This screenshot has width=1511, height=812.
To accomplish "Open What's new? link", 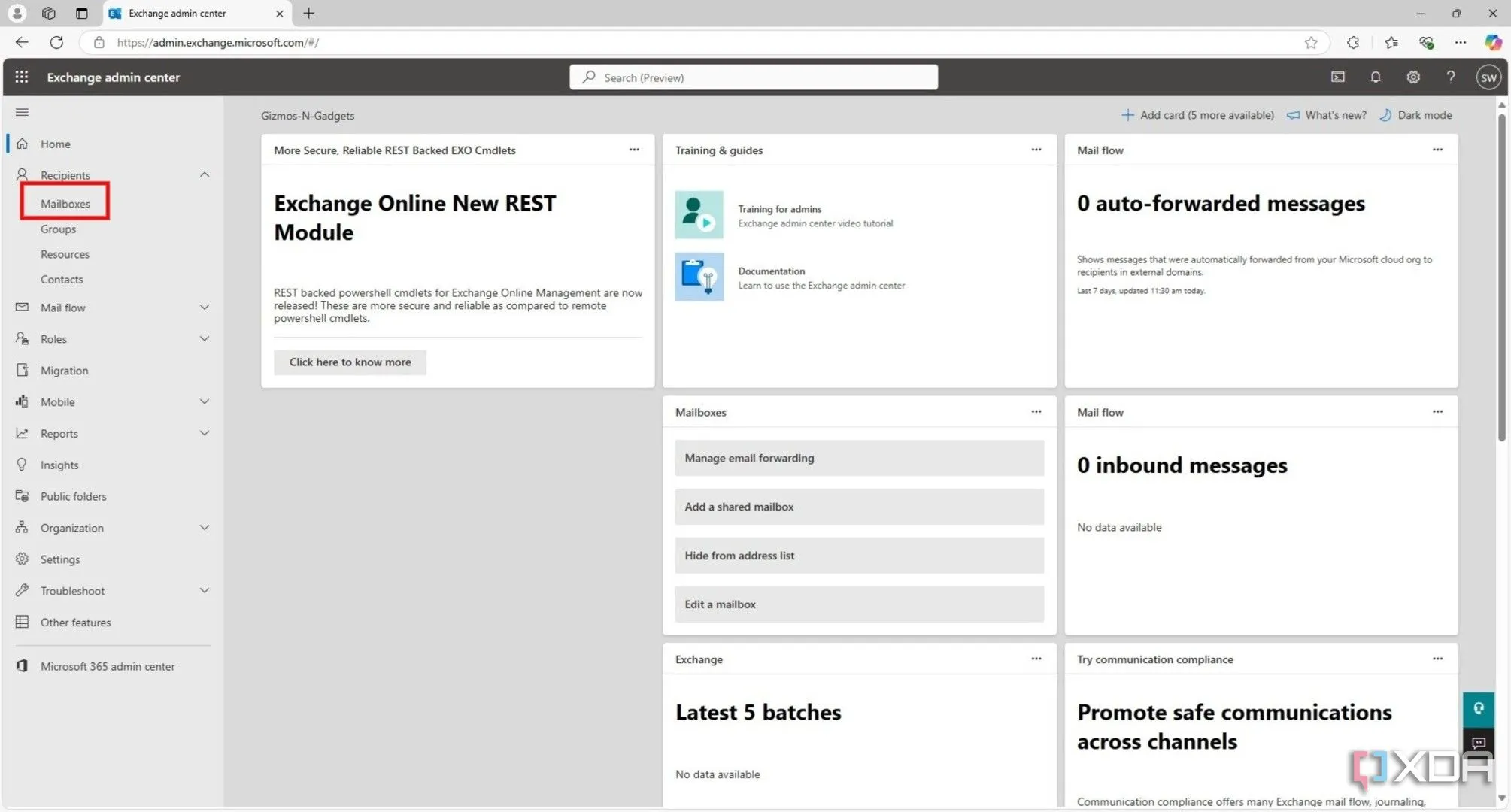I will pyautogui.click(x=1327, y=115).
